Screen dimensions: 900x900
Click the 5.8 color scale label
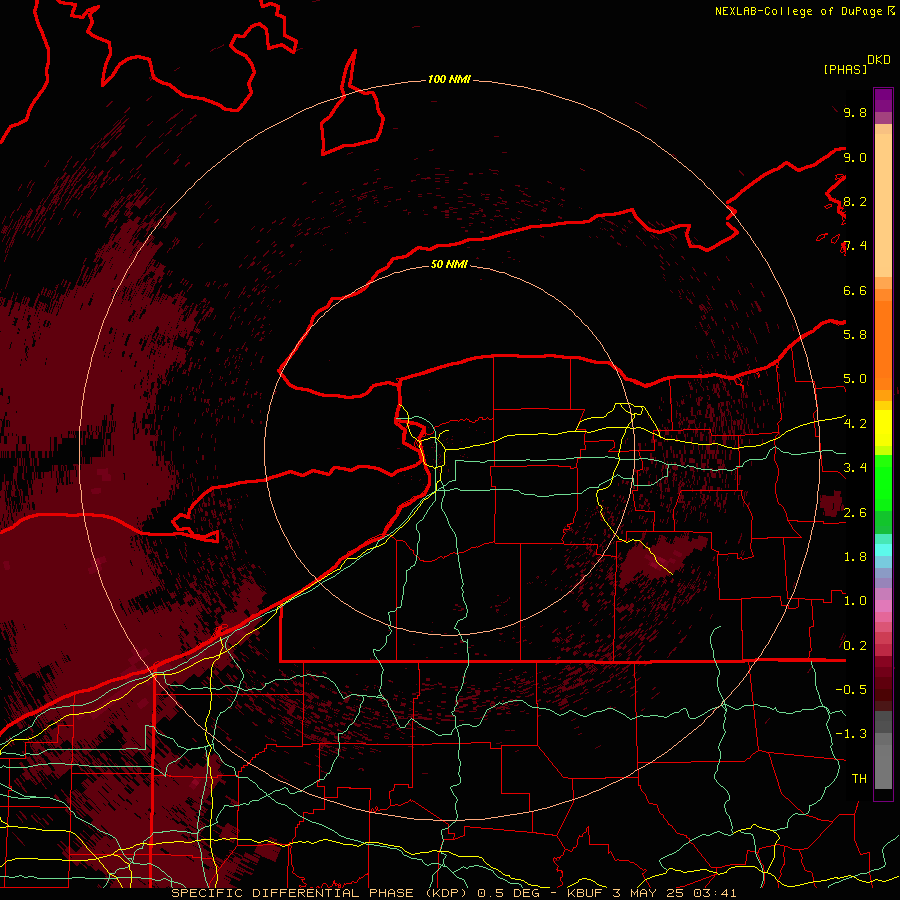(x=855, y=334)
